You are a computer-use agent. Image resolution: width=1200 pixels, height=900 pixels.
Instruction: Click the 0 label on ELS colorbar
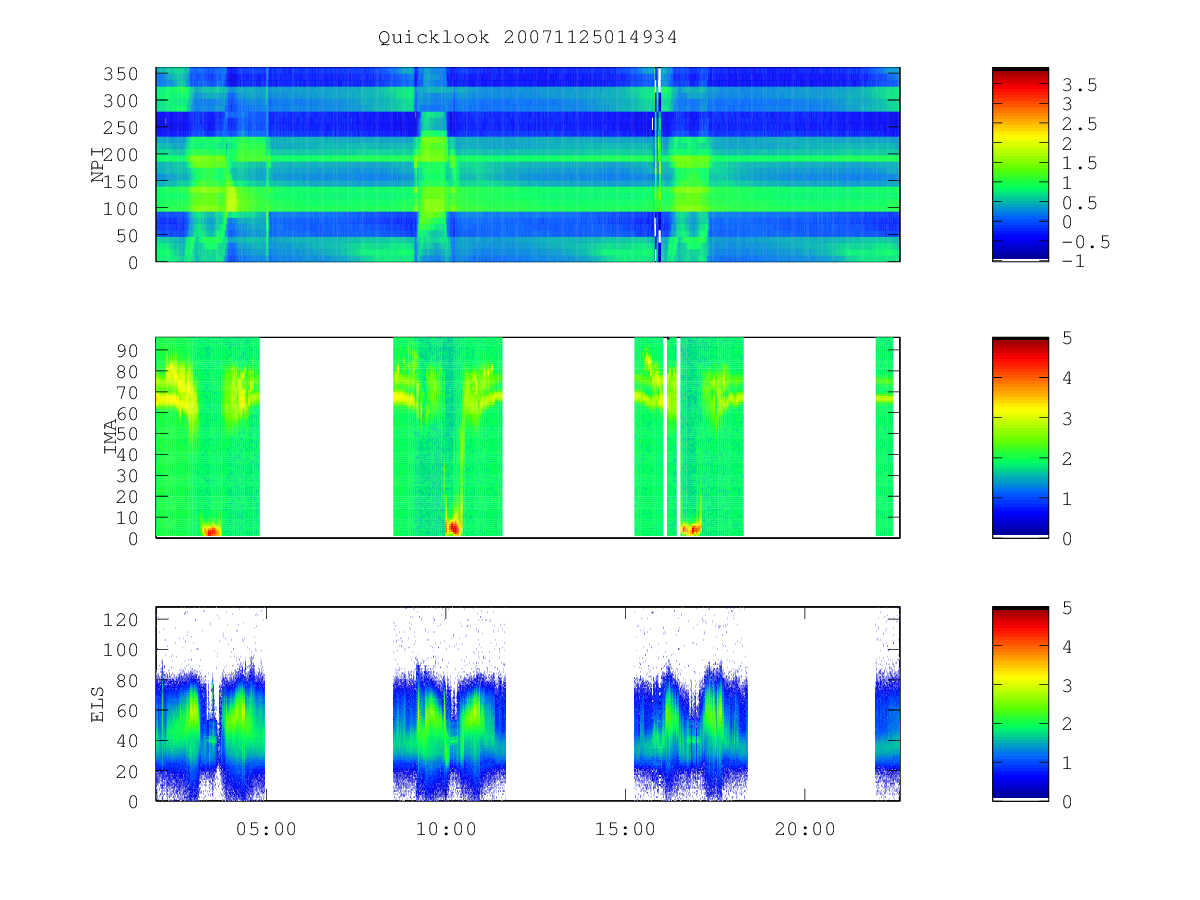(x=1067, y=801)
